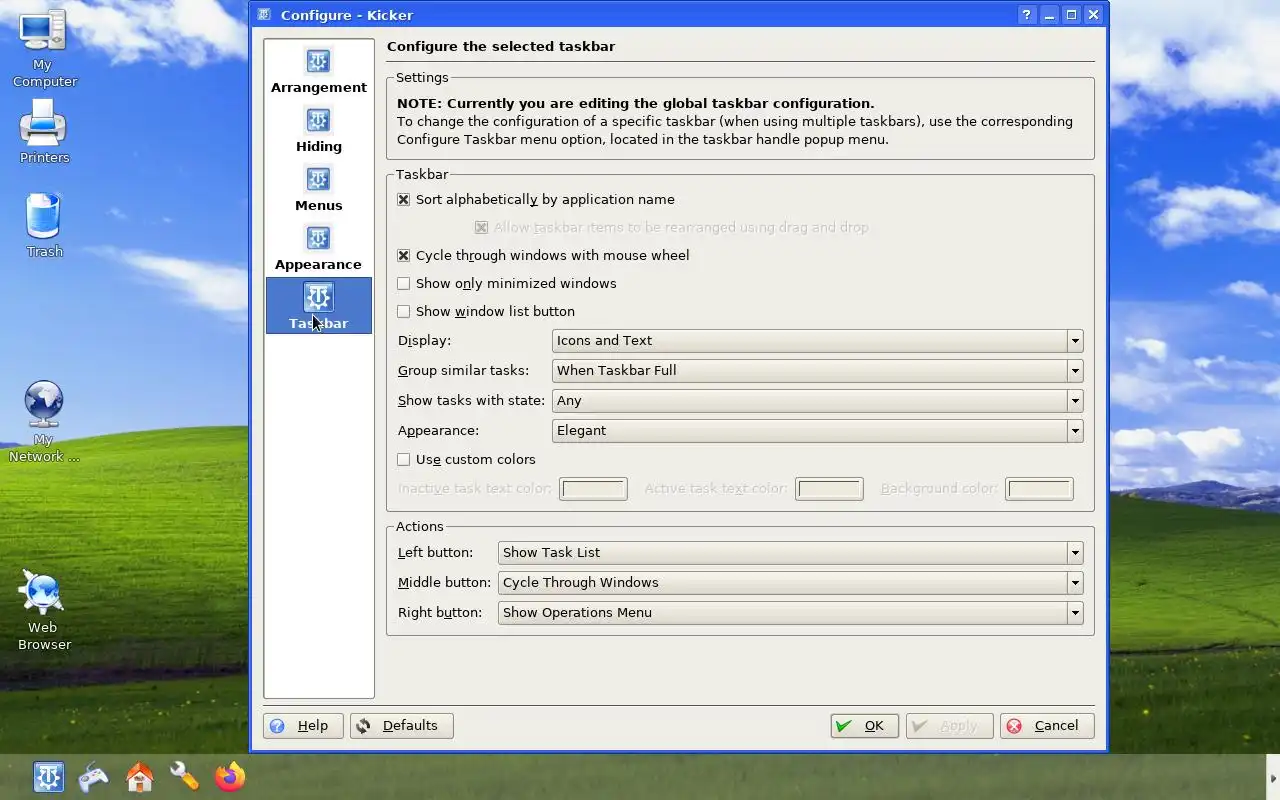
Task: Launch Web Browser desktop icon
Action: [x=44, y=610]
